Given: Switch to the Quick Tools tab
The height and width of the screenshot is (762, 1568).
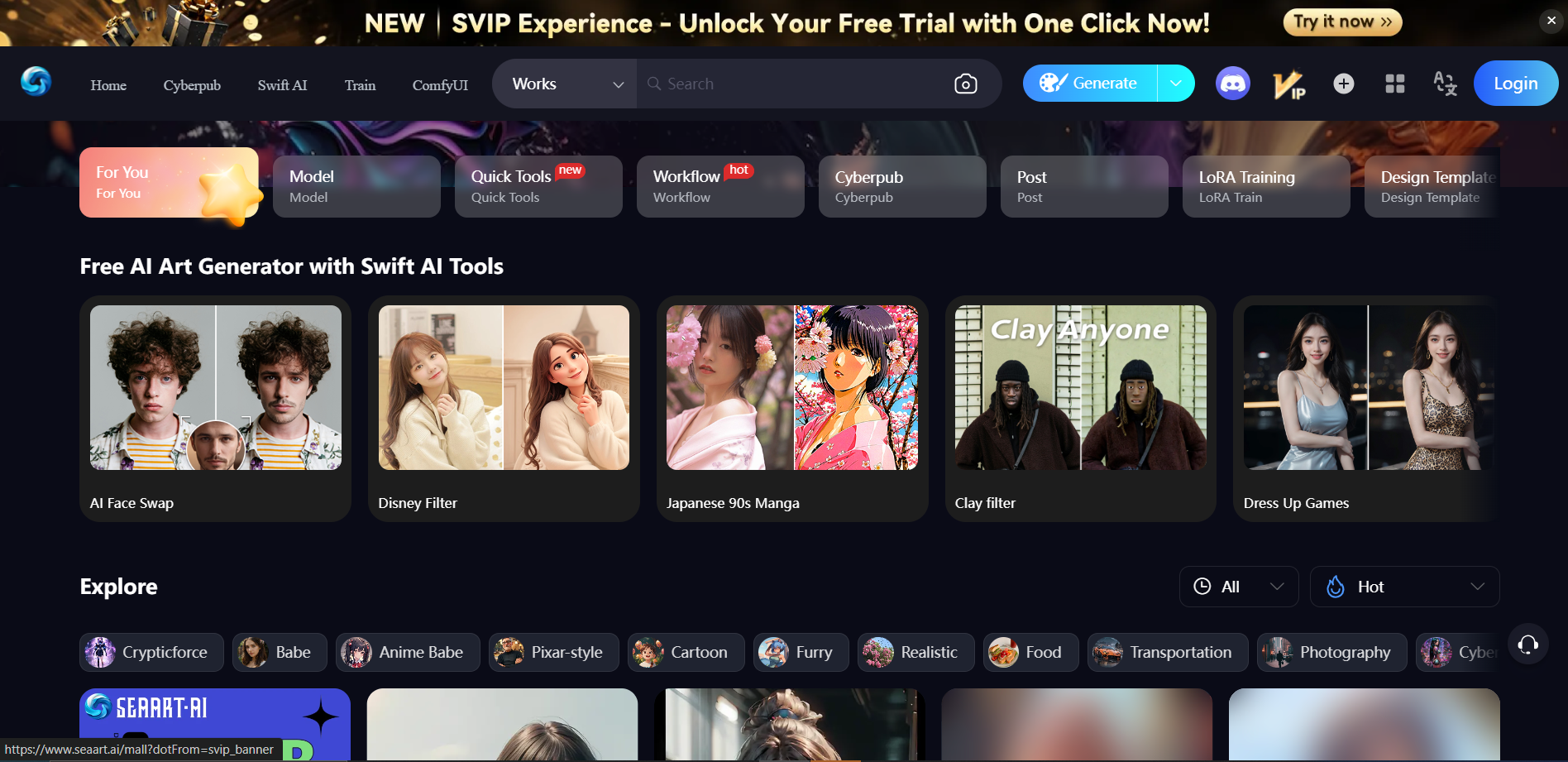Looking at the screenshot, I should point(538,186).
